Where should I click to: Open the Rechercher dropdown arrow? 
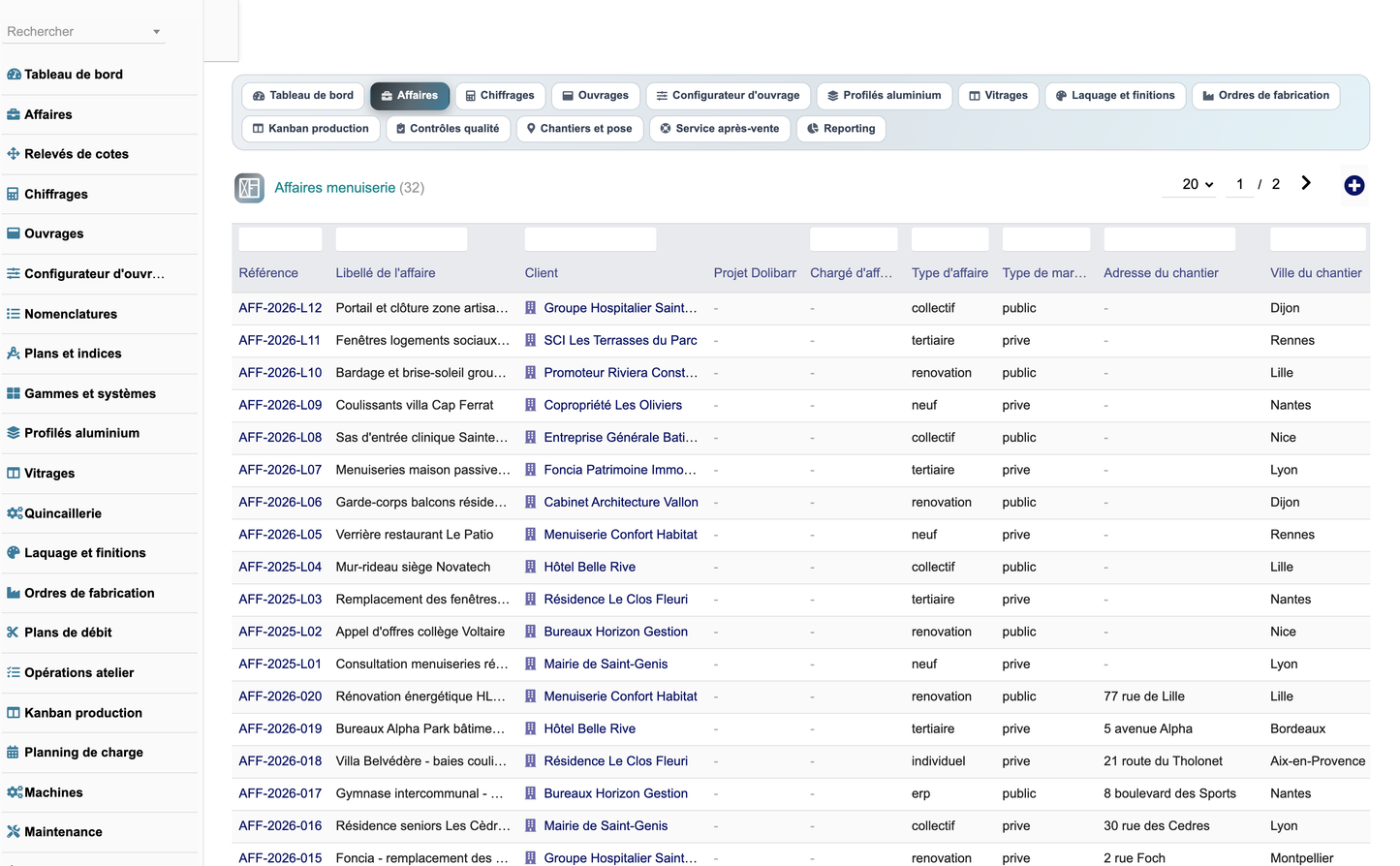click(156, 32)
